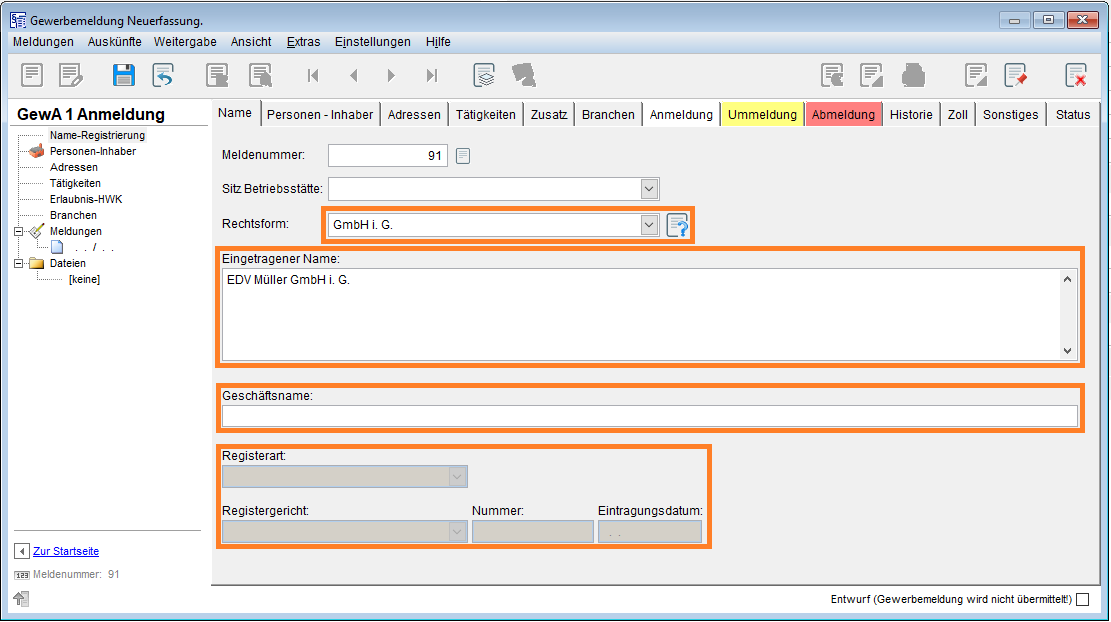1111x622 pixels.
Task: Collapse the Meldungen tree node
Action: (x=20, y=231)
